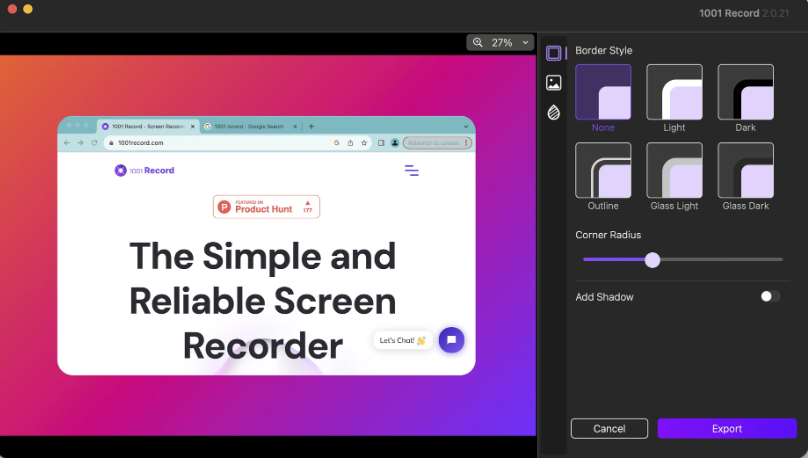This screenshot has height=458, width=808.
Task: Click the browser back arrow
Action: (66, 143)
